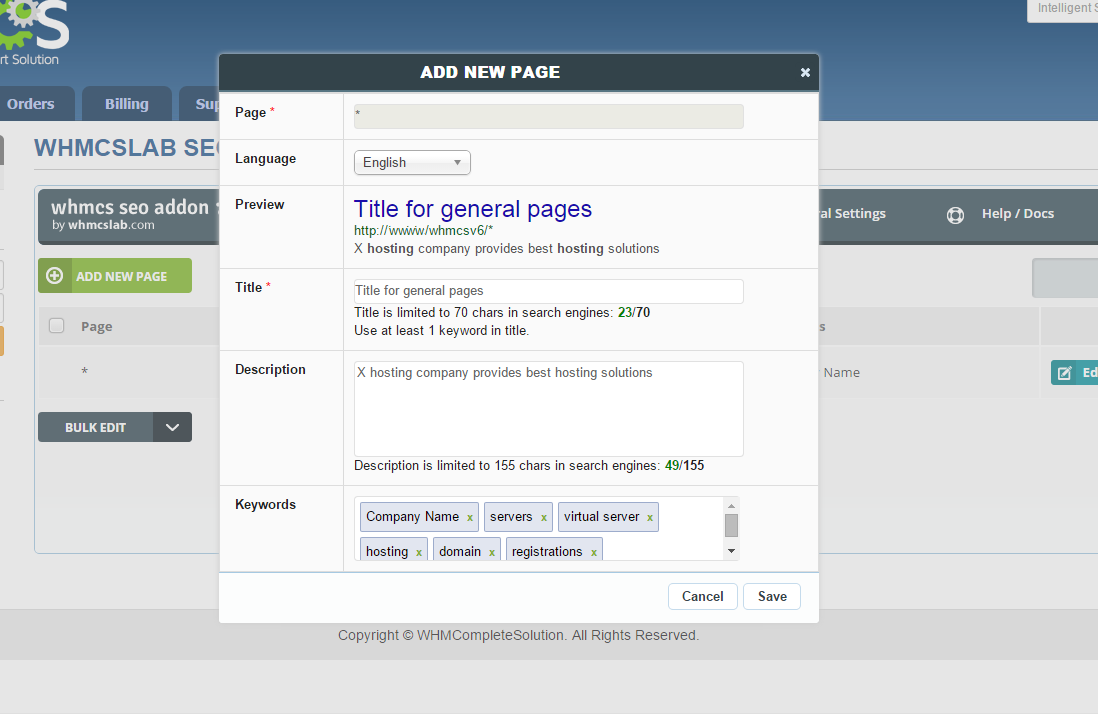Close the Add New Page dialog
Screen dimensions: 1098x714
tap(805, 72)
